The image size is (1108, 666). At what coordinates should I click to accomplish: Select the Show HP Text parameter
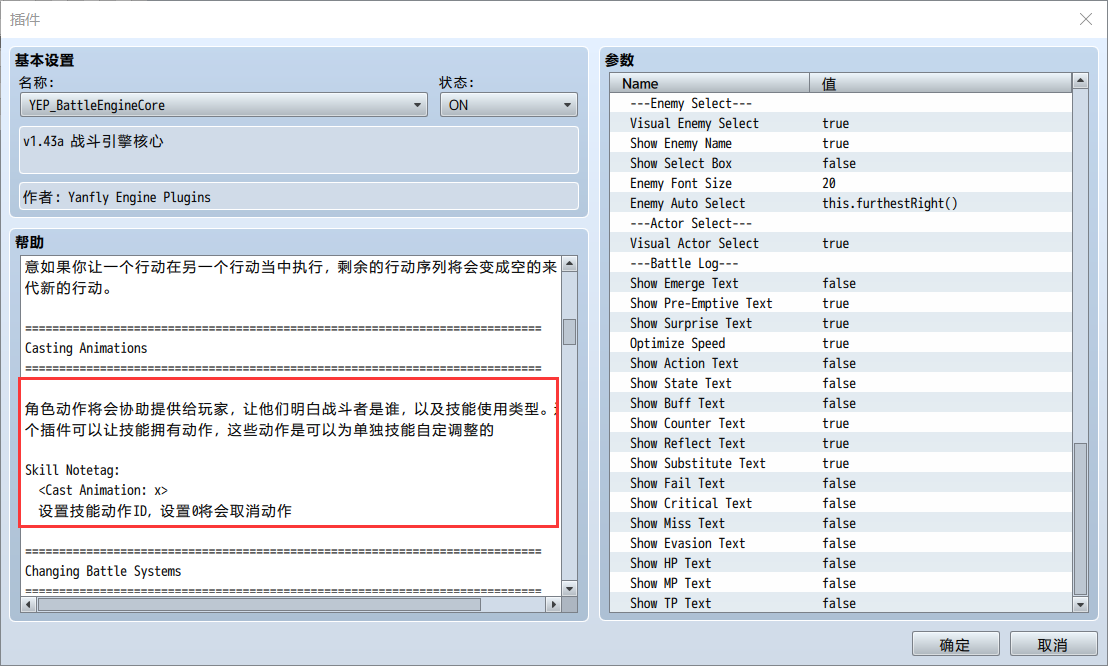tap(841, 563)
